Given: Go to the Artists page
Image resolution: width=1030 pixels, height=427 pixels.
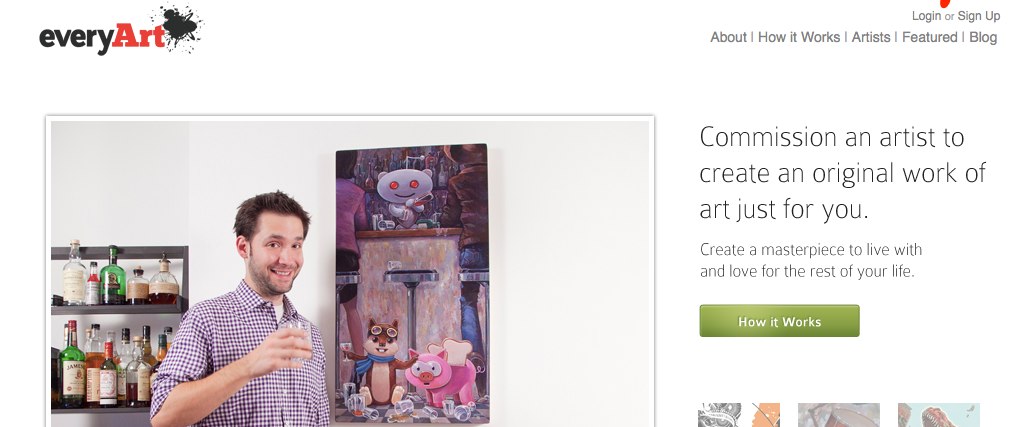Looking at the screenshot, I should click(x=871, y=37).
